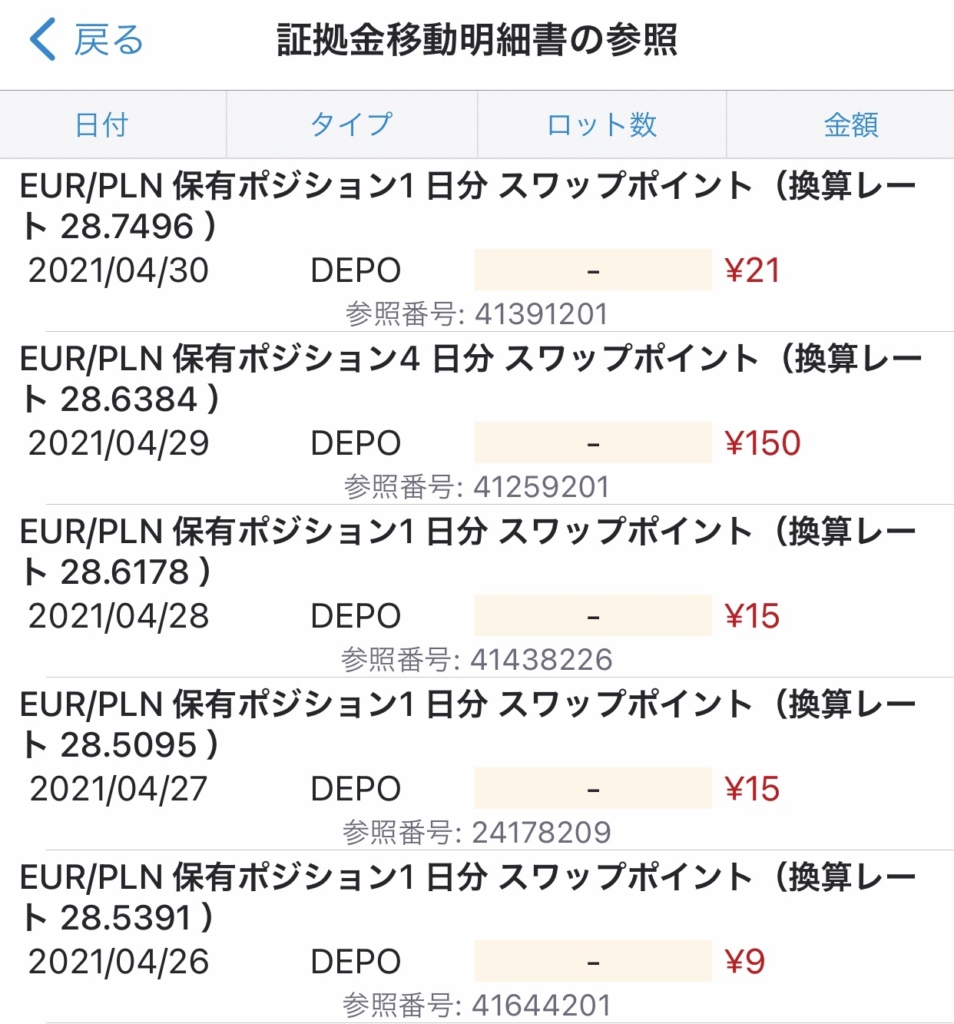
Task: Tap the back chevron icon
Action: pyautogui.click(x=43, y=39)
